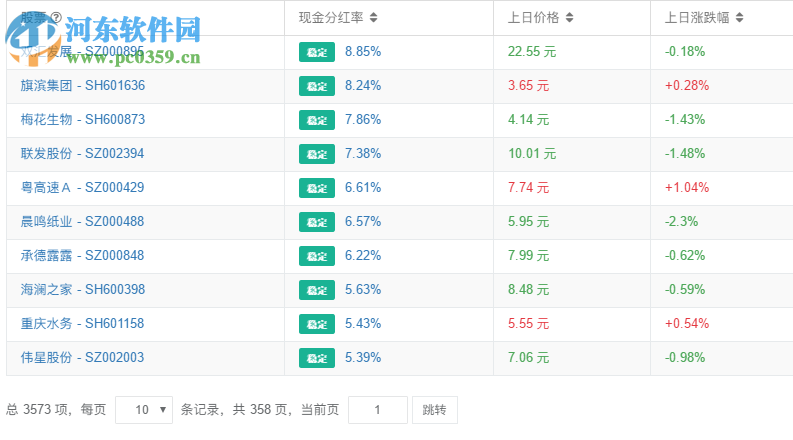Click price 7.74 元

(x=528, y=187)
